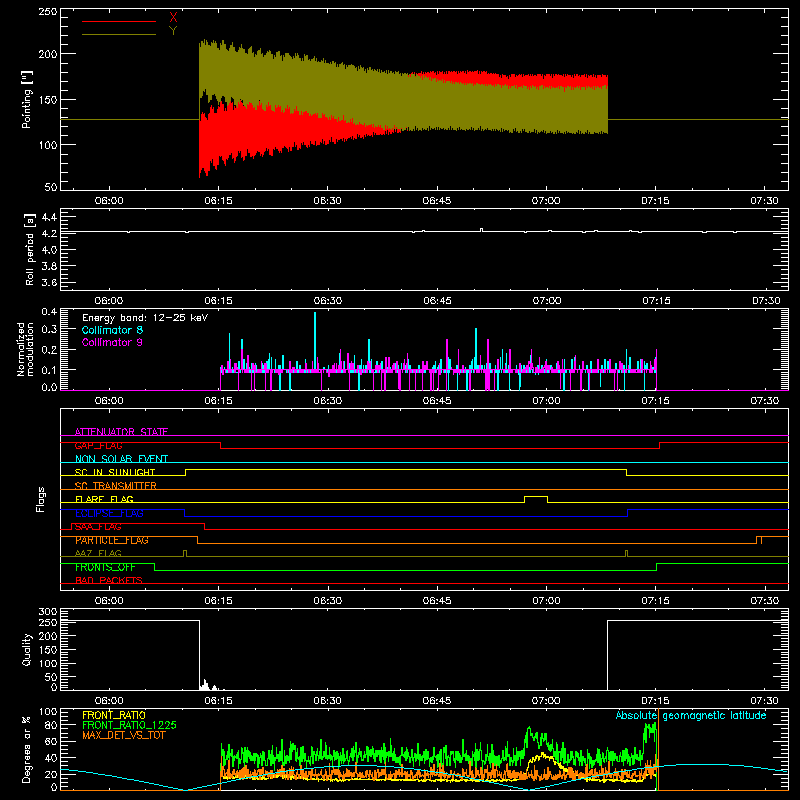Select the FRONTS_OFF flag label
Screen dimensions: 800x800
(105, 567)
